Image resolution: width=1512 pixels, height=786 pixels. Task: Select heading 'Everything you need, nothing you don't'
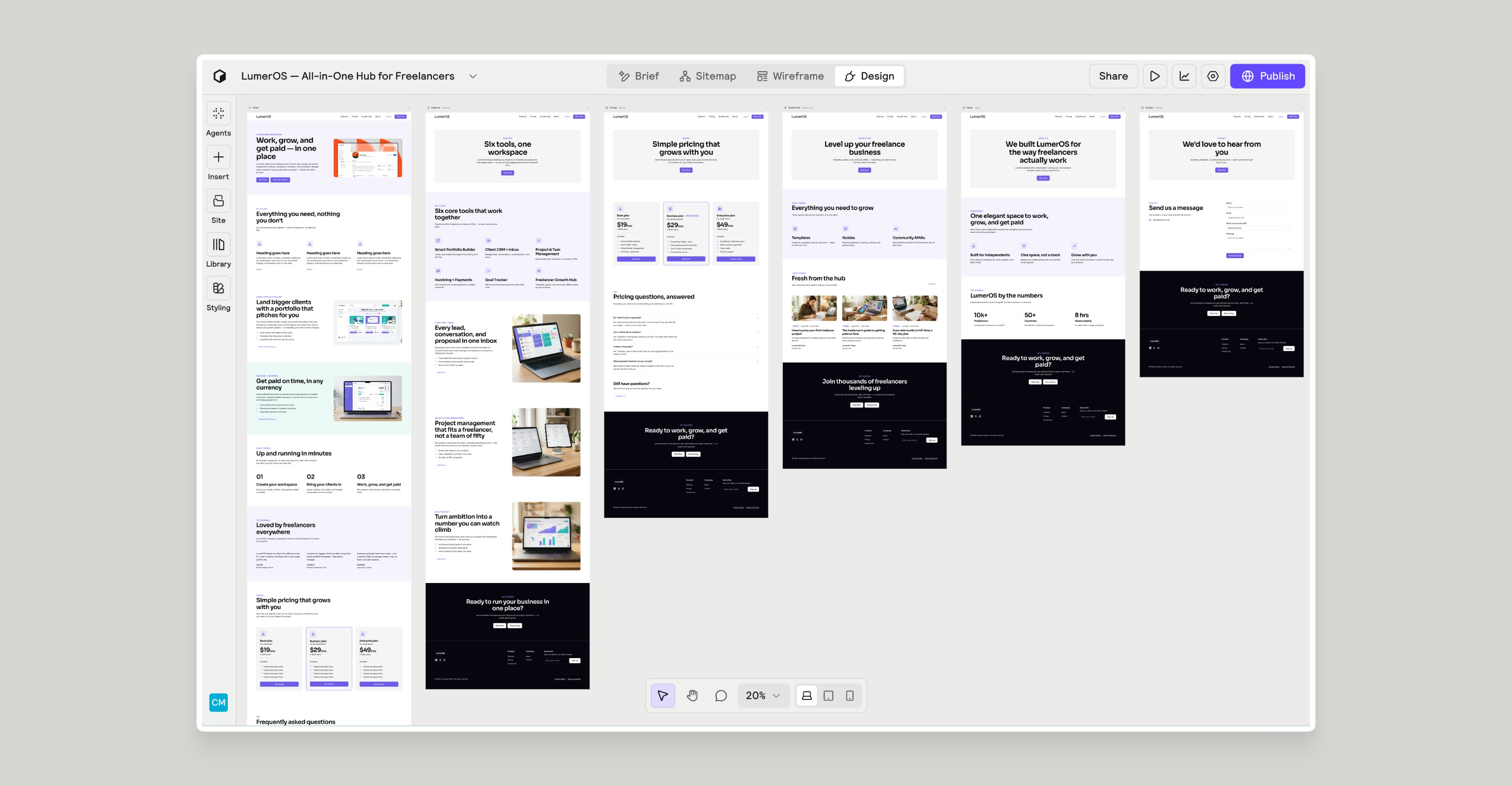point(298,217)
